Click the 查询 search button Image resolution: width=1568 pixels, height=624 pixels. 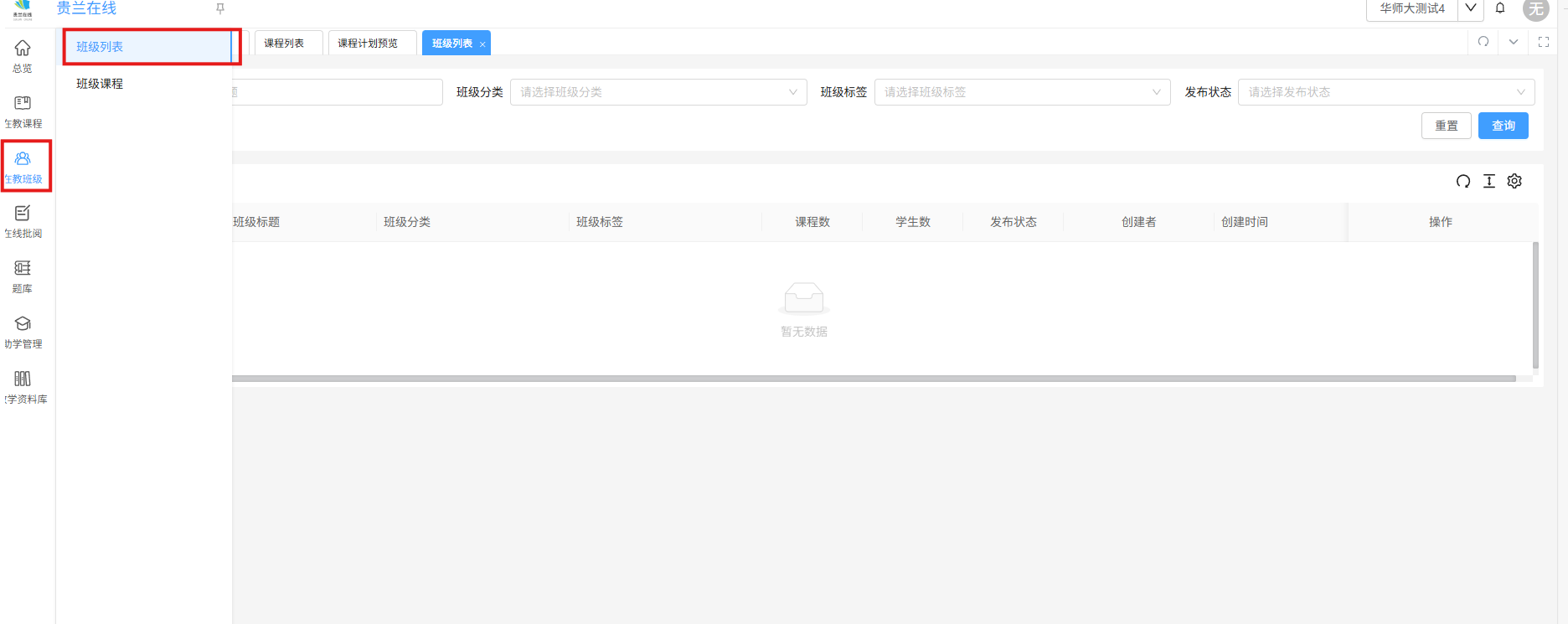[1503, 126]
